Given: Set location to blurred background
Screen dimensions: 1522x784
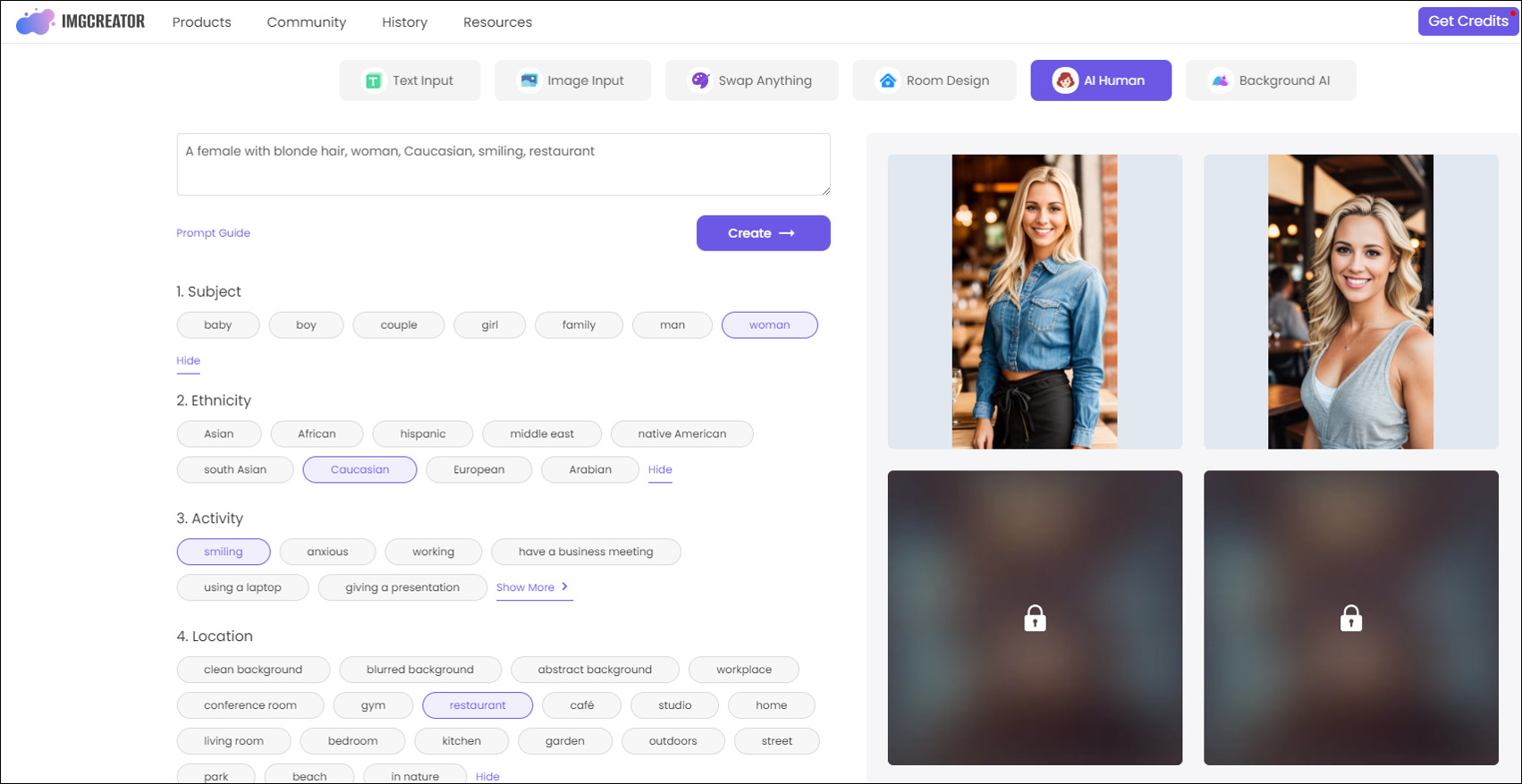Looking at the screenshot, I should click(x=420, y=670).
